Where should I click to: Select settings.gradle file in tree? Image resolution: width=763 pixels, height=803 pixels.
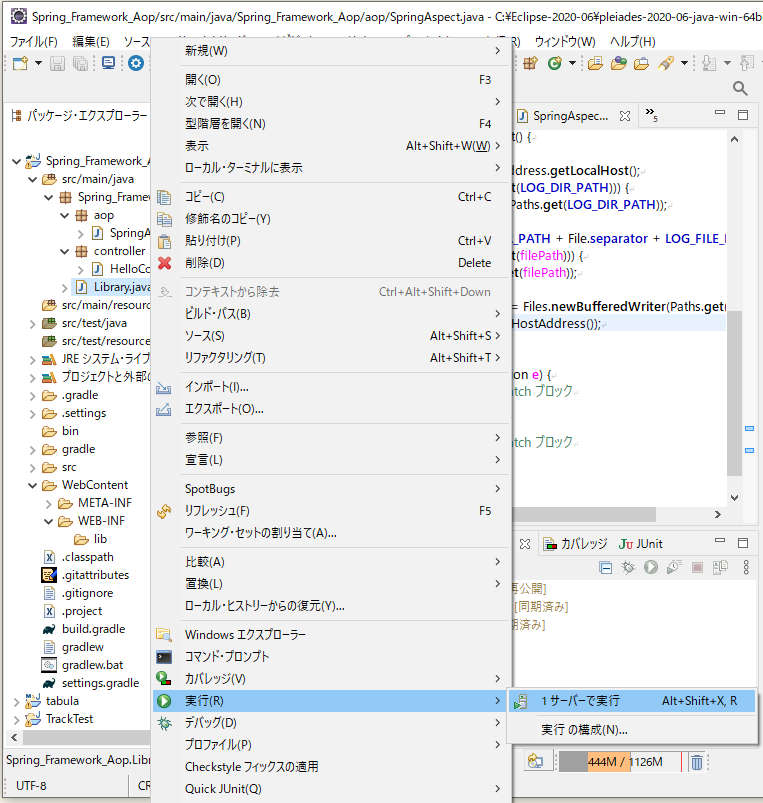pos(100,683)
